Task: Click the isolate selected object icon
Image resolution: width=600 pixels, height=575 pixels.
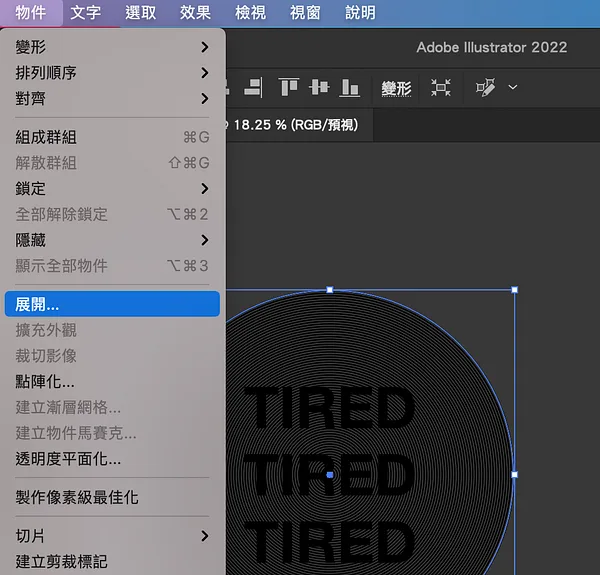Action: [441, 88]
